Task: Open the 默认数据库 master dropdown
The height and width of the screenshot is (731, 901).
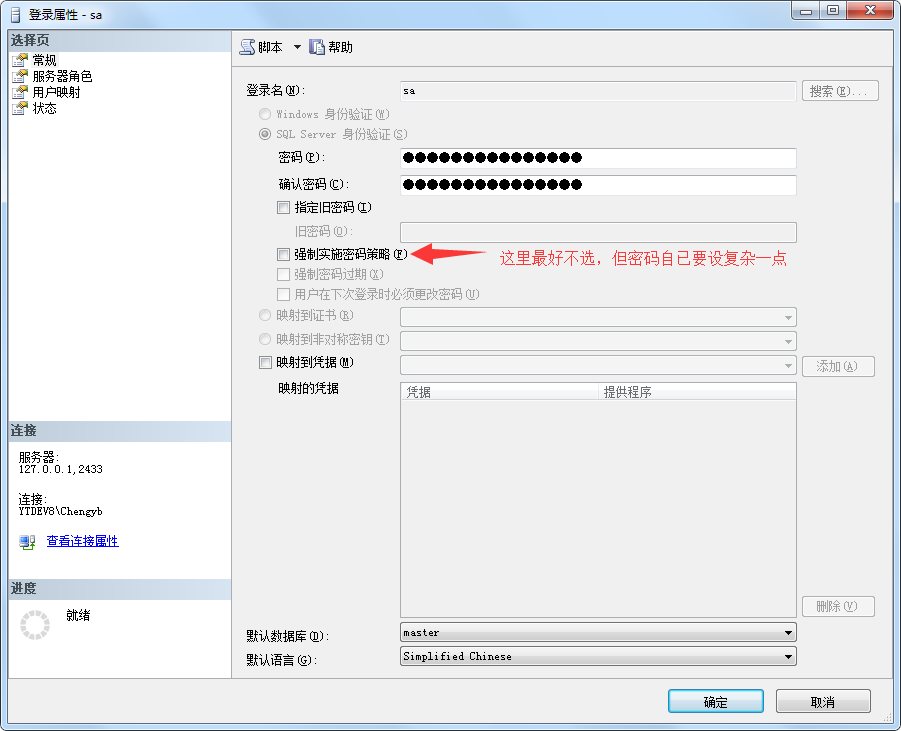Action: [x=598, y=633]
